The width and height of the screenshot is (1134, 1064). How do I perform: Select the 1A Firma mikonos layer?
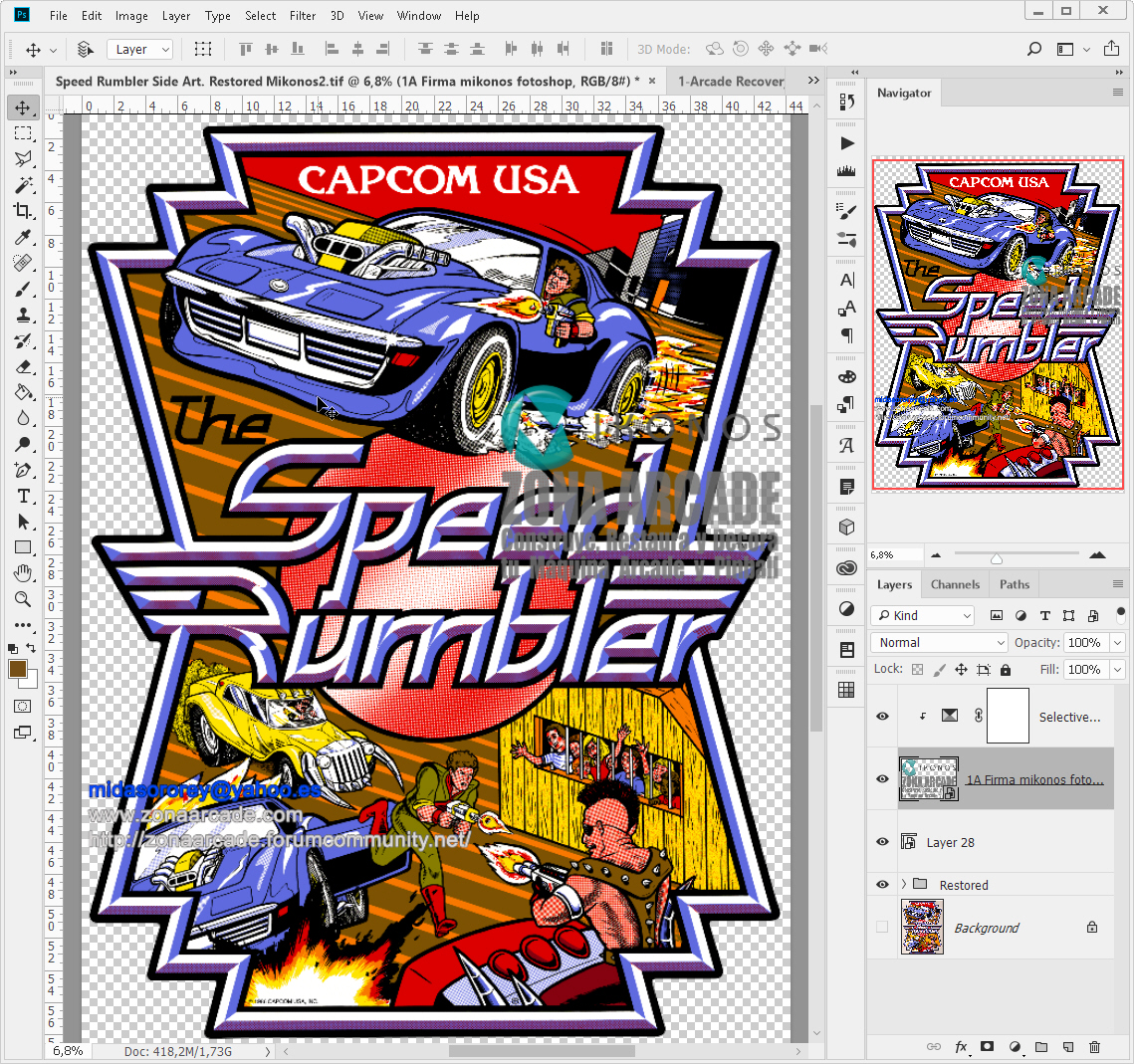point(1033,780)
